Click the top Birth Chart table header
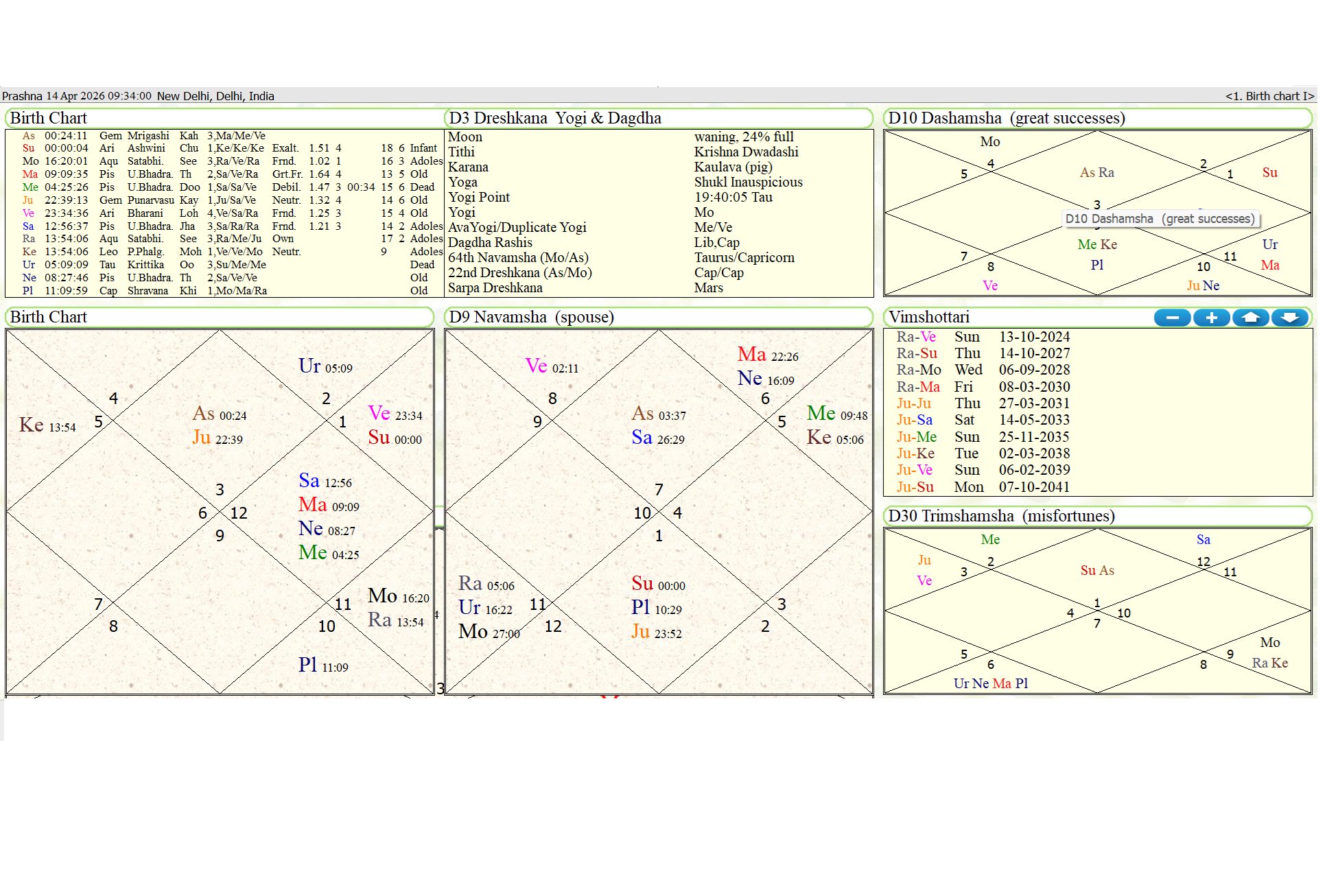Screen dimensions: 1327x896 coord(48,118)
